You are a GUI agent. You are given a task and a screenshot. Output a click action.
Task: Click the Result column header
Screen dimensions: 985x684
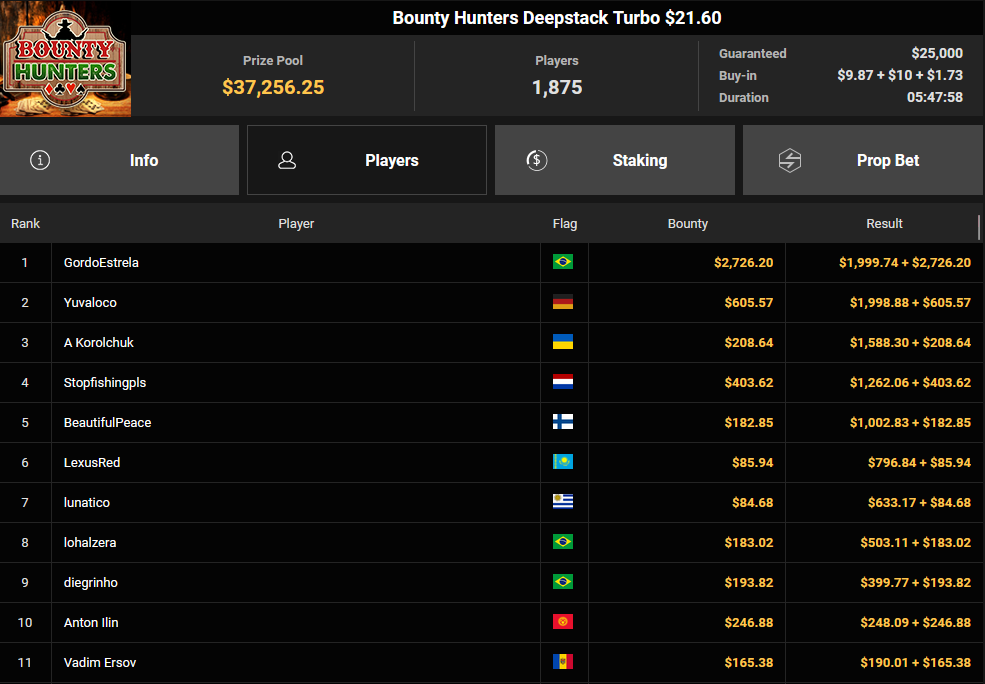click(x=884, y=223)
